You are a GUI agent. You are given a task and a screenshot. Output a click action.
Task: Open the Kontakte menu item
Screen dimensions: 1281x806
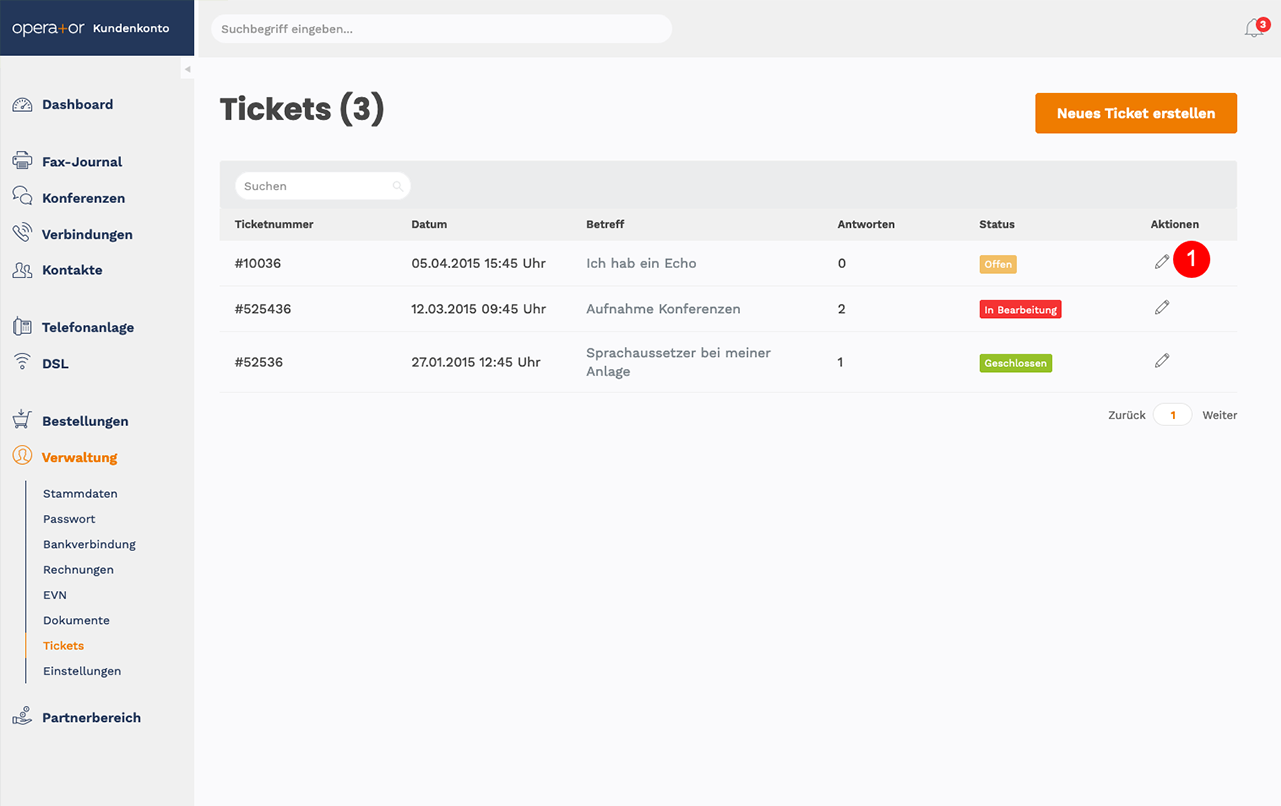72,270
